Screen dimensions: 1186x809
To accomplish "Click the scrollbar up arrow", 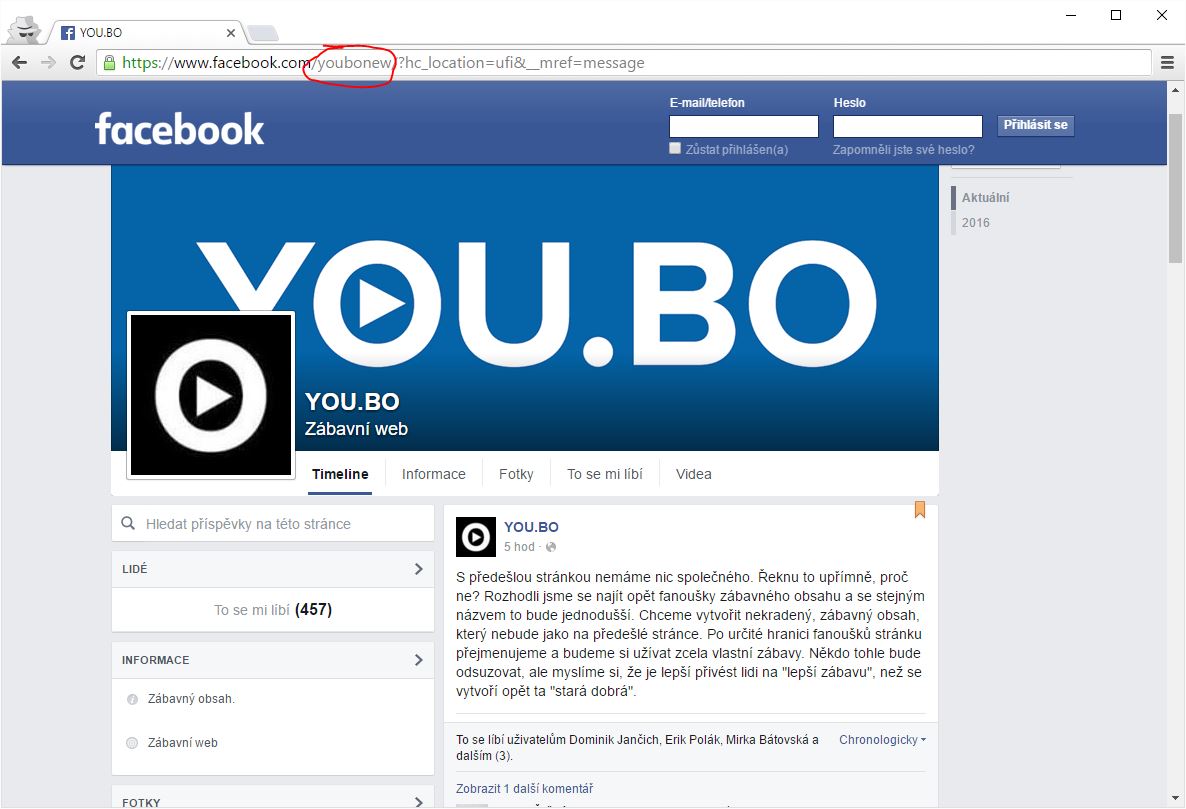I will click(1175, 89).
